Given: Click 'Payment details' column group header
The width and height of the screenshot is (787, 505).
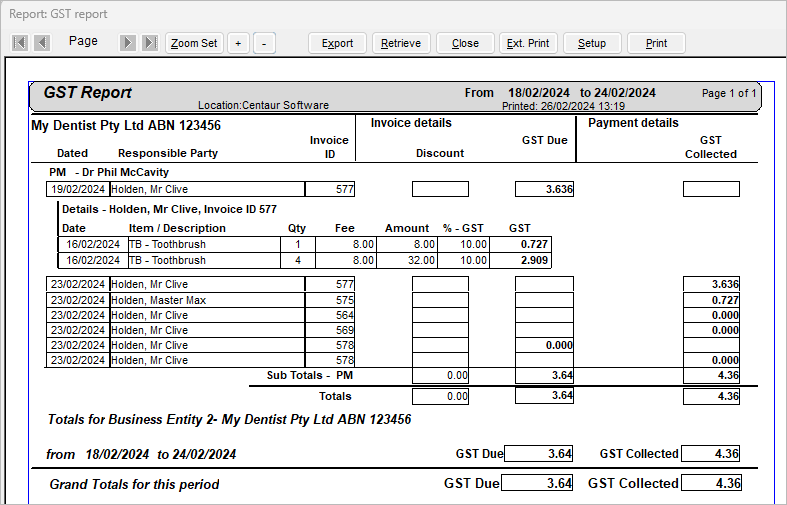Looking at the screenshot, I should pyautogui.click(x=633, y=123).
